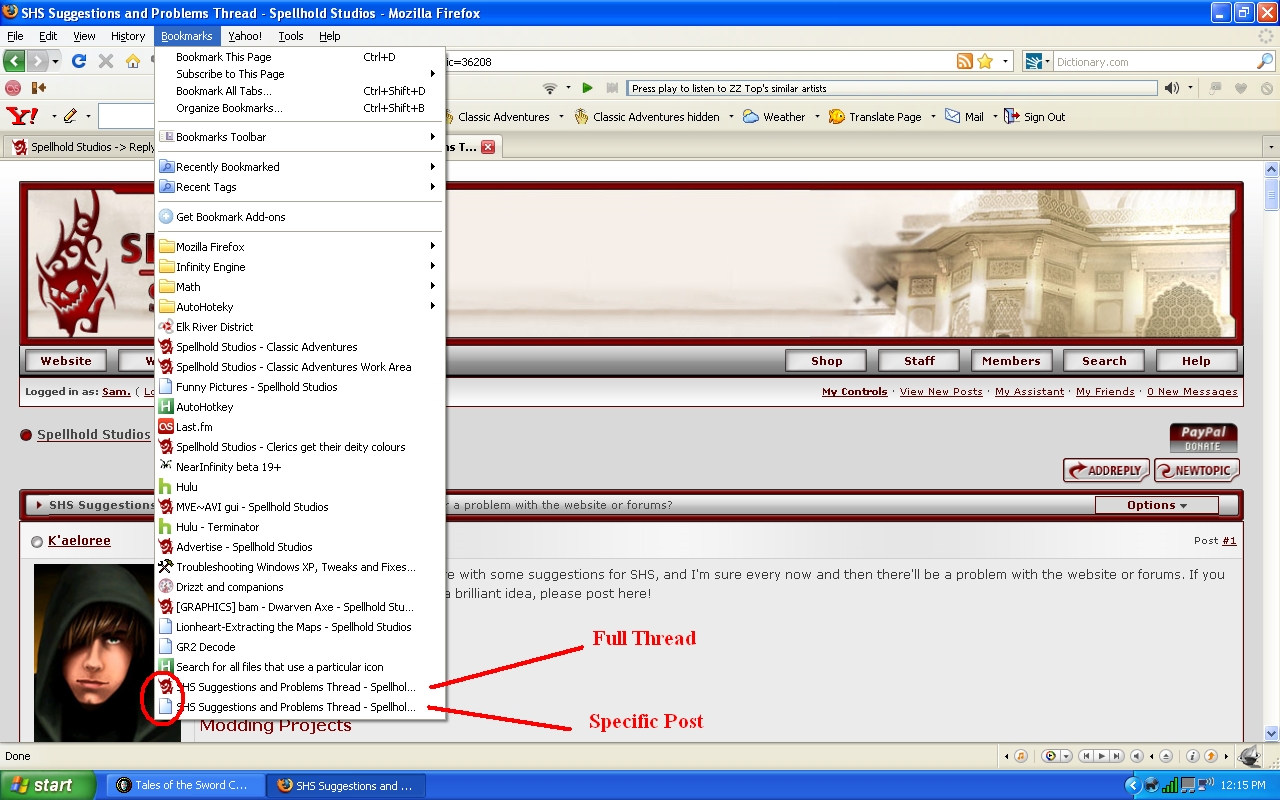Expand the Math bookmark folder
Screen dimensions: 1280x800
300,287
